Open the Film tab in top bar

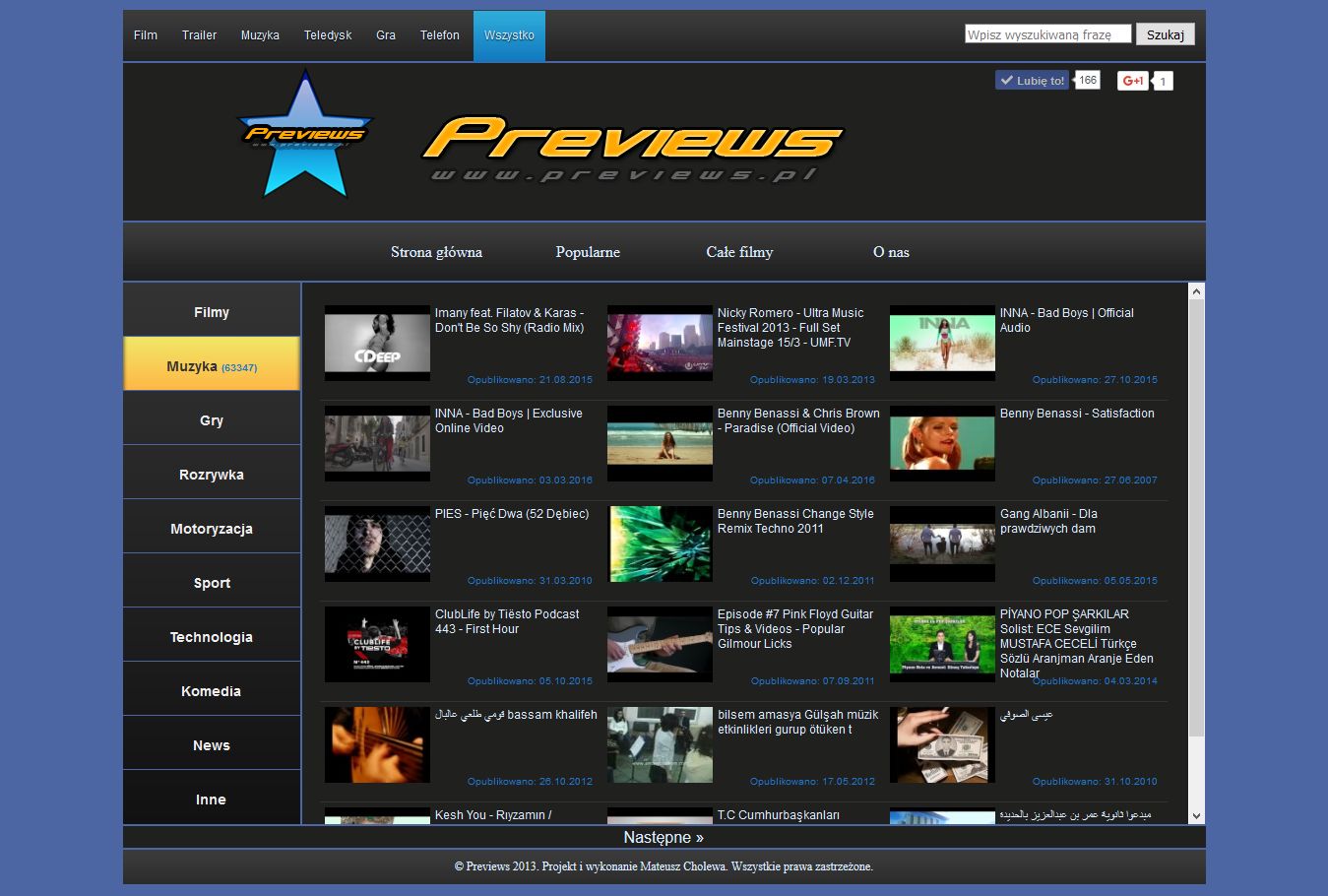click(x=146, y=35)
